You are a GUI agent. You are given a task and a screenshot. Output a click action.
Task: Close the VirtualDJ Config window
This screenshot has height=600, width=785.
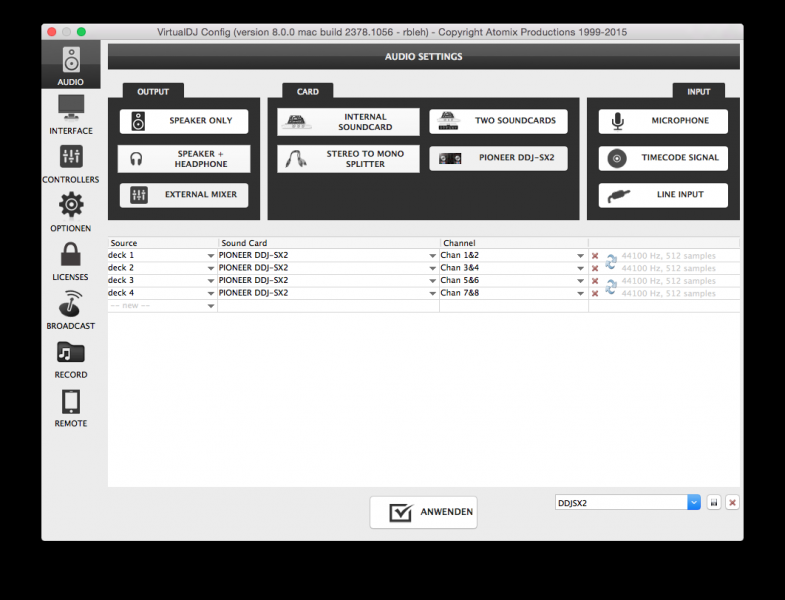(52, 32)
